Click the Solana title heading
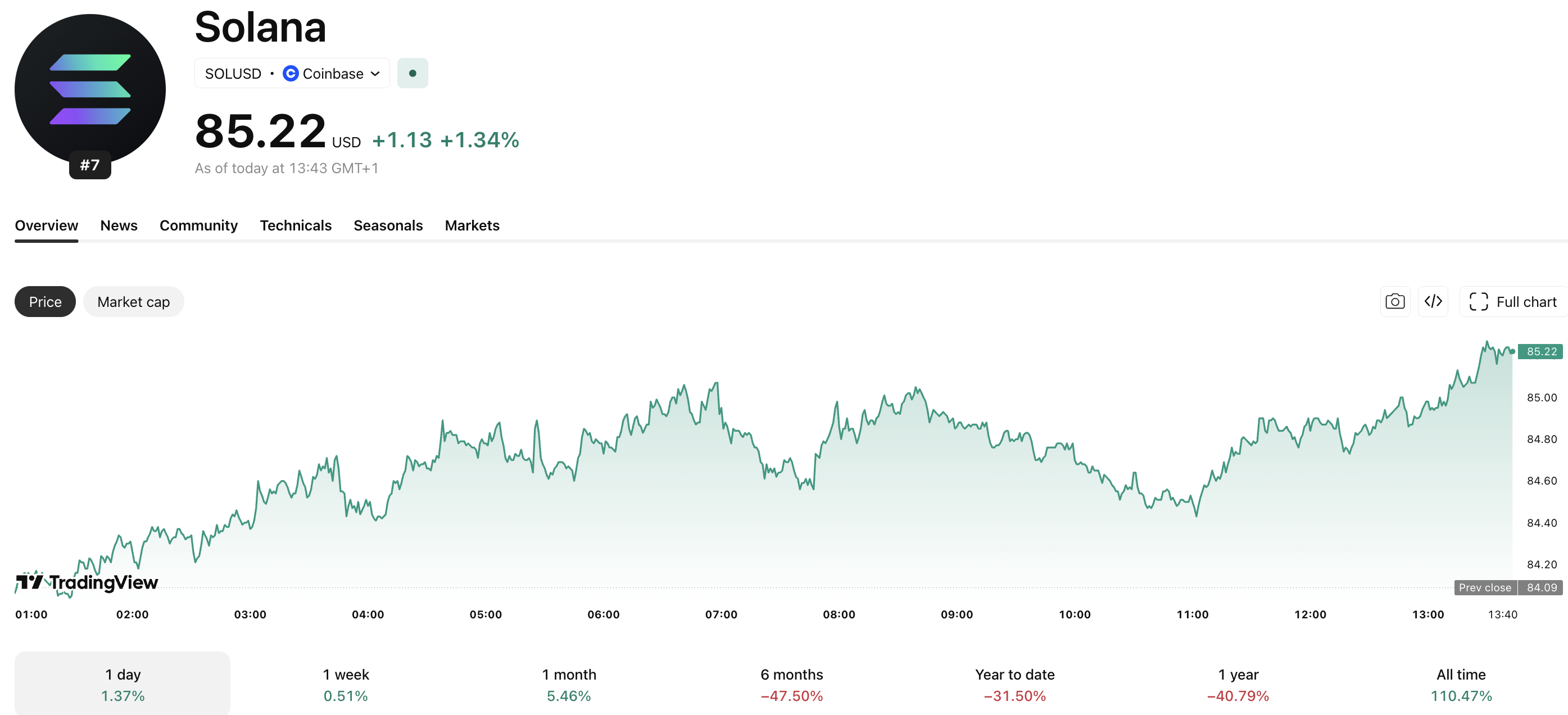Screen dimensions: 1568x715 261,28
